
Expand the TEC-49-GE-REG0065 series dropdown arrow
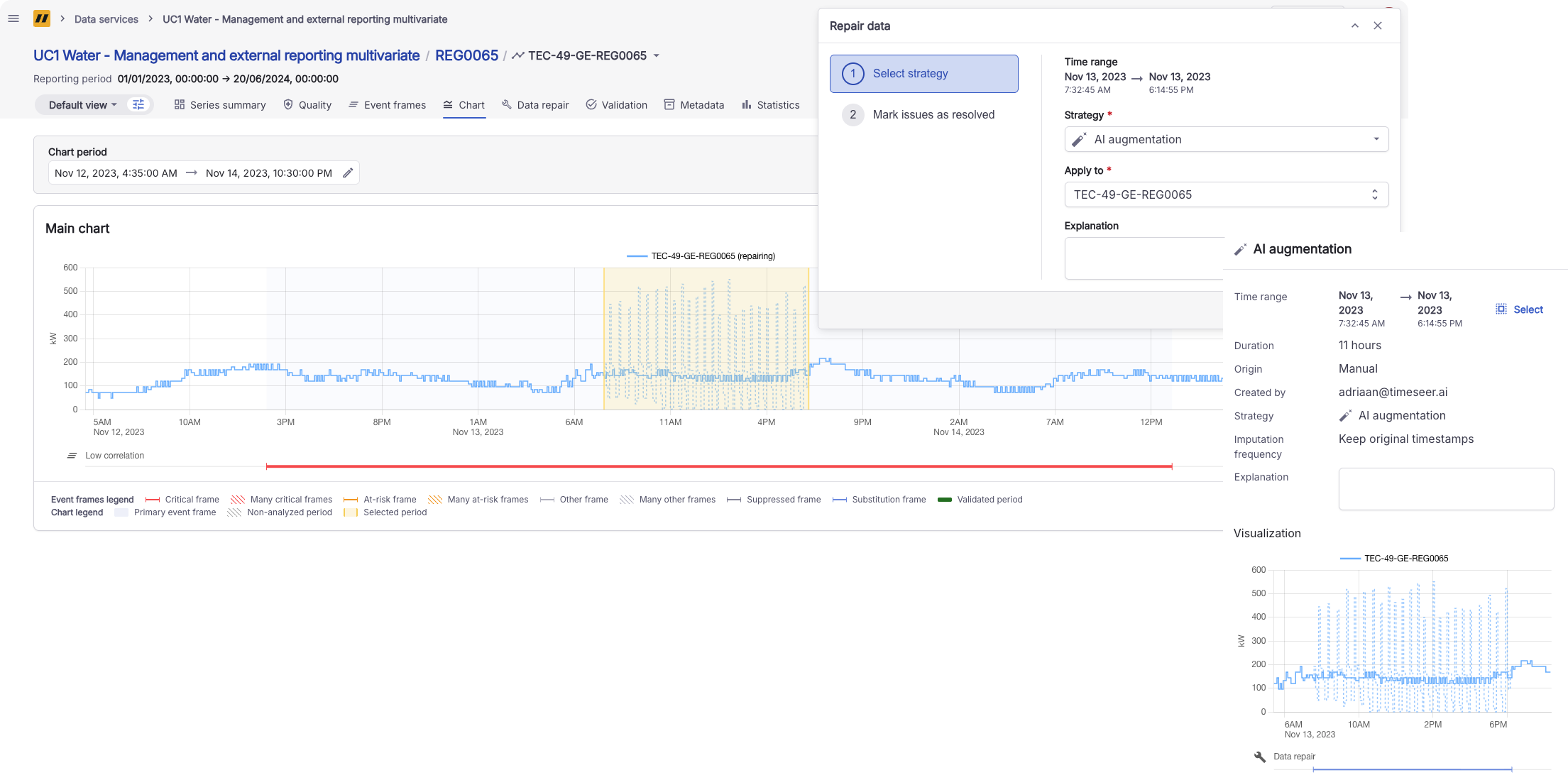coord(657,56)
